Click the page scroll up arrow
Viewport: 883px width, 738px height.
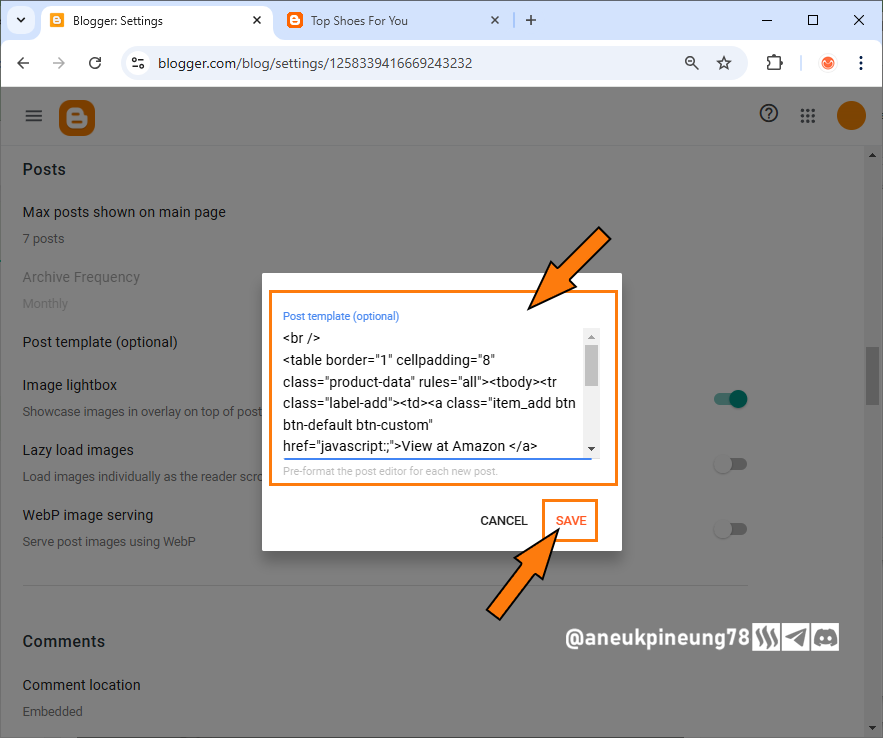click(872, 155)
